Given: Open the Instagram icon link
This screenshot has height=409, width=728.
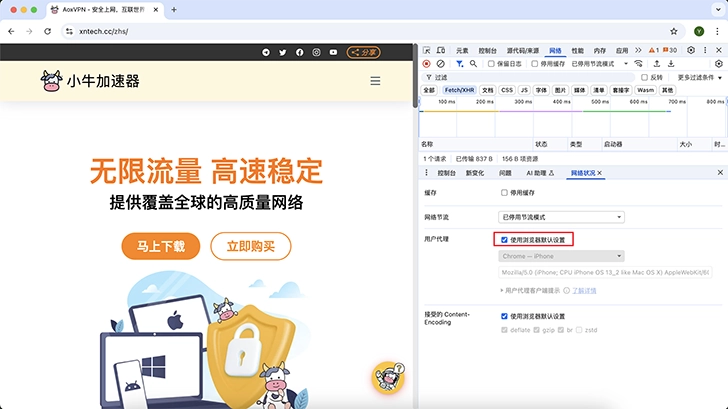Looking at the screenshot, I should (x=316, y=52).
